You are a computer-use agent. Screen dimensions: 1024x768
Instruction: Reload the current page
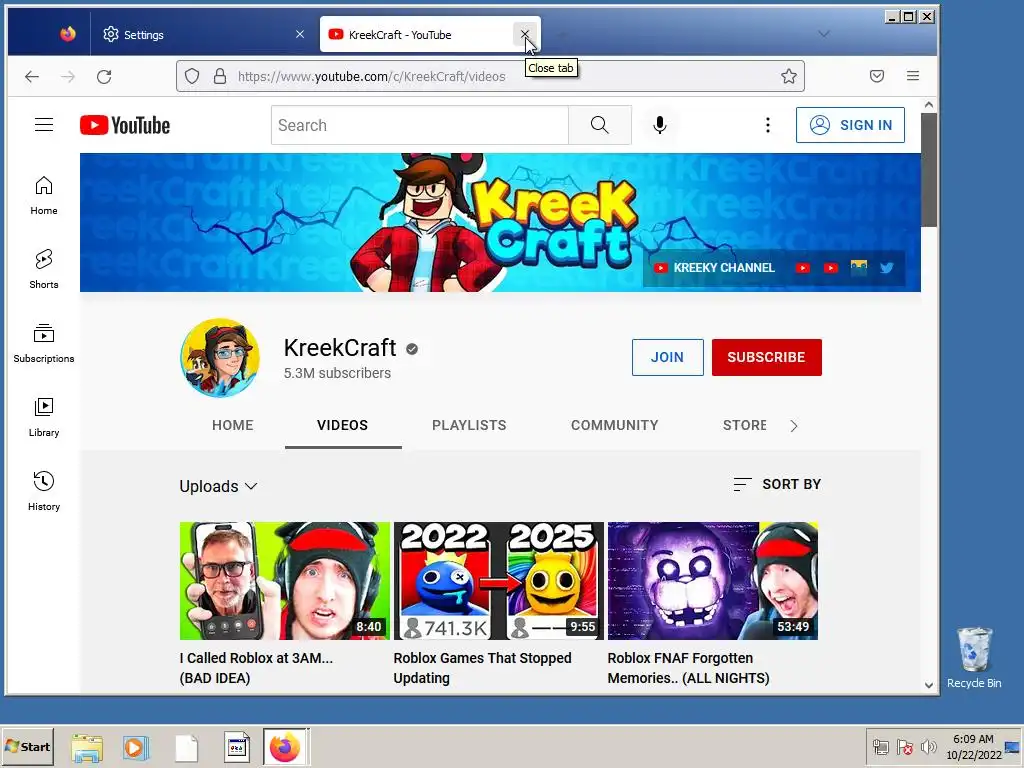(104, 76)
